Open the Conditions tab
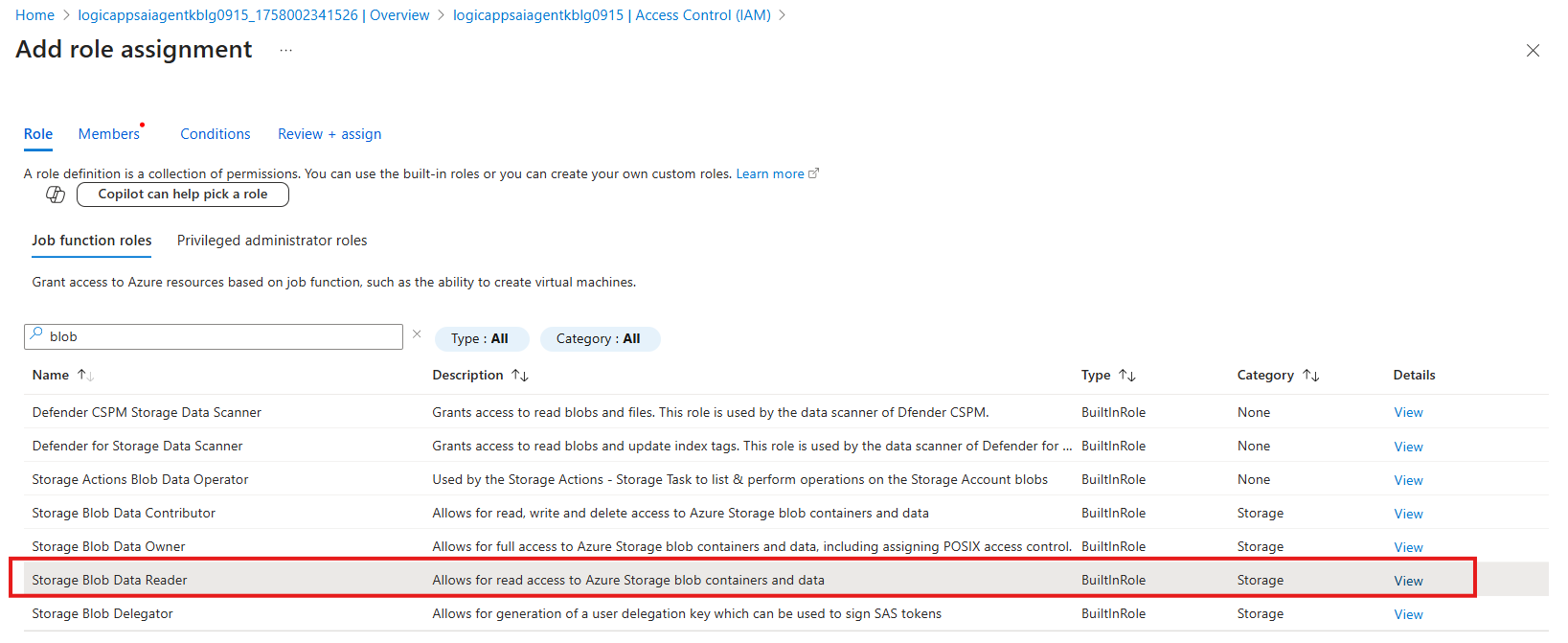 pos(216,134)
